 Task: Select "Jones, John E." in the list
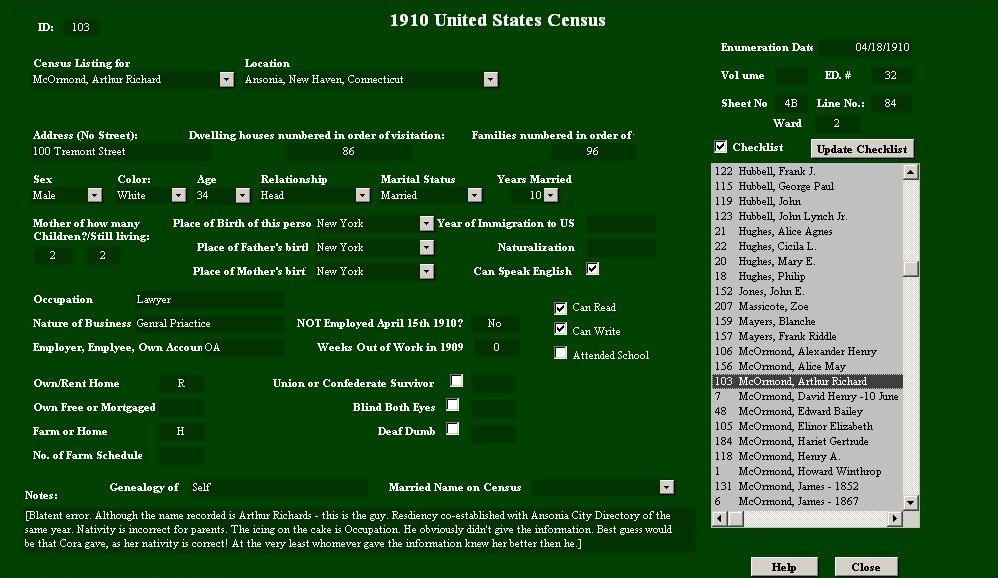(x=806, y=292)
